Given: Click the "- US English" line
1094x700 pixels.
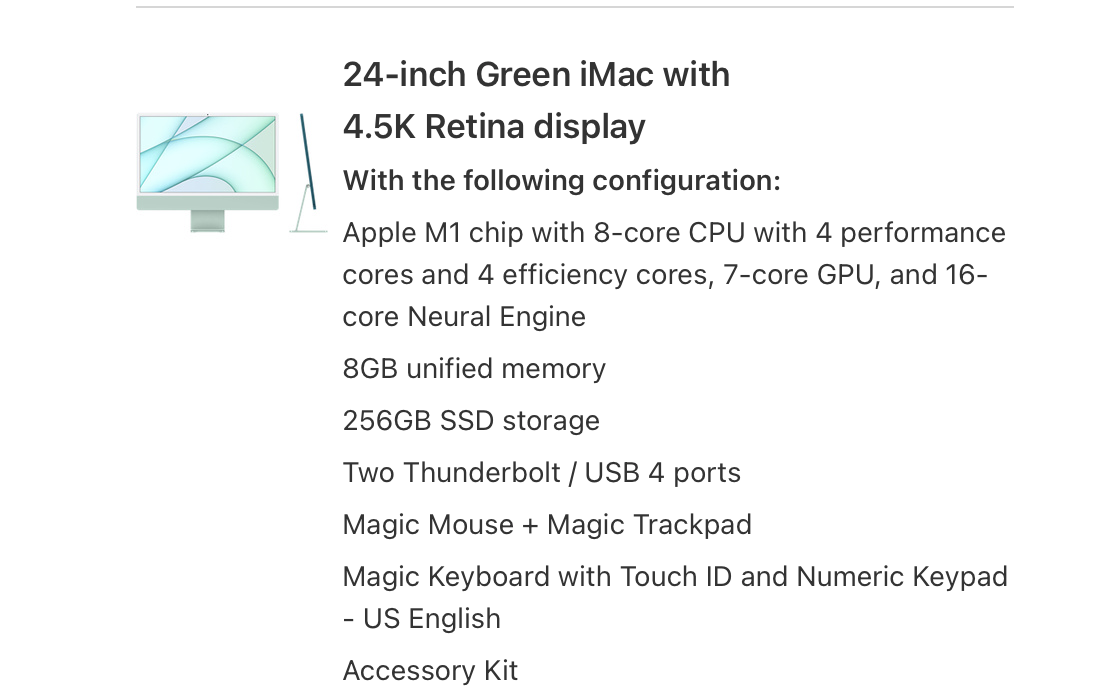Looking at the screenshot, I should click(x=421, y=619).
